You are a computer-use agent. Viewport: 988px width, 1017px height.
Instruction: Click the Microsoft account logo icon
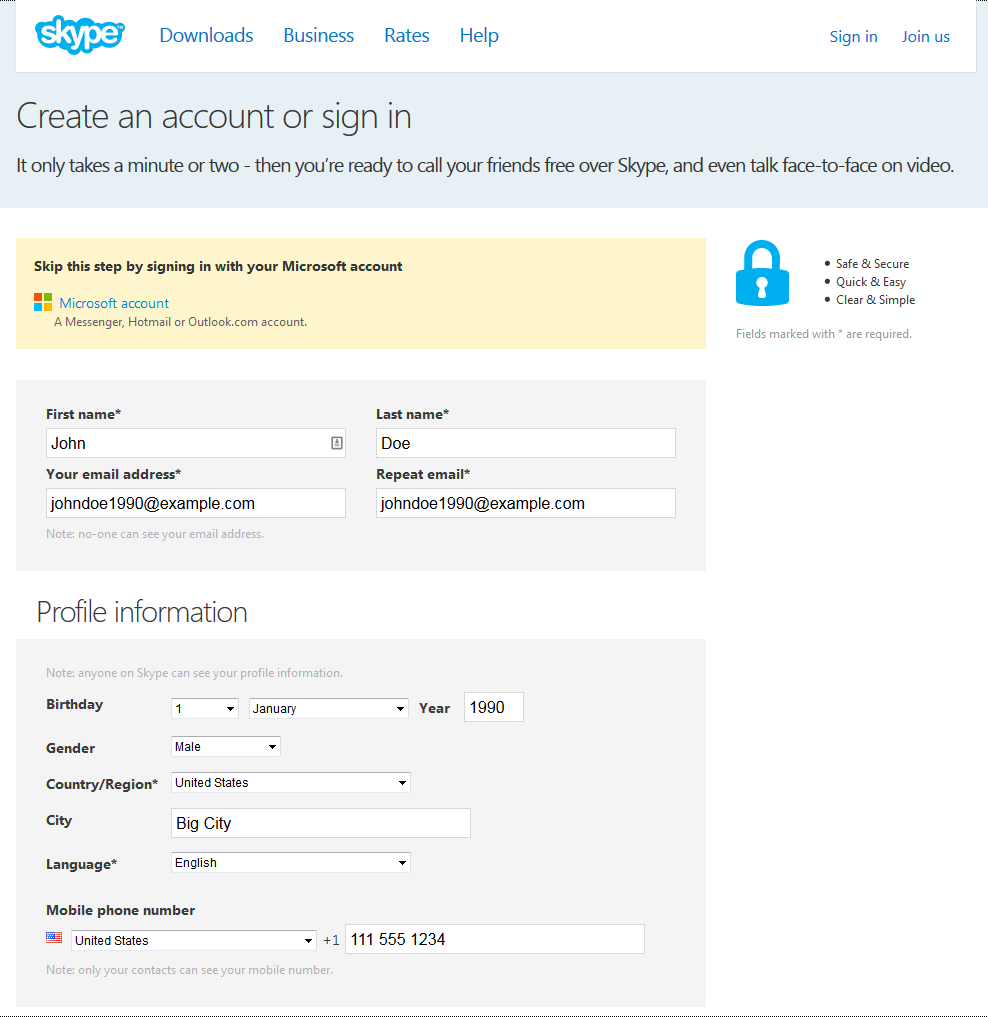pyautogui.click(x=43, y=302)
